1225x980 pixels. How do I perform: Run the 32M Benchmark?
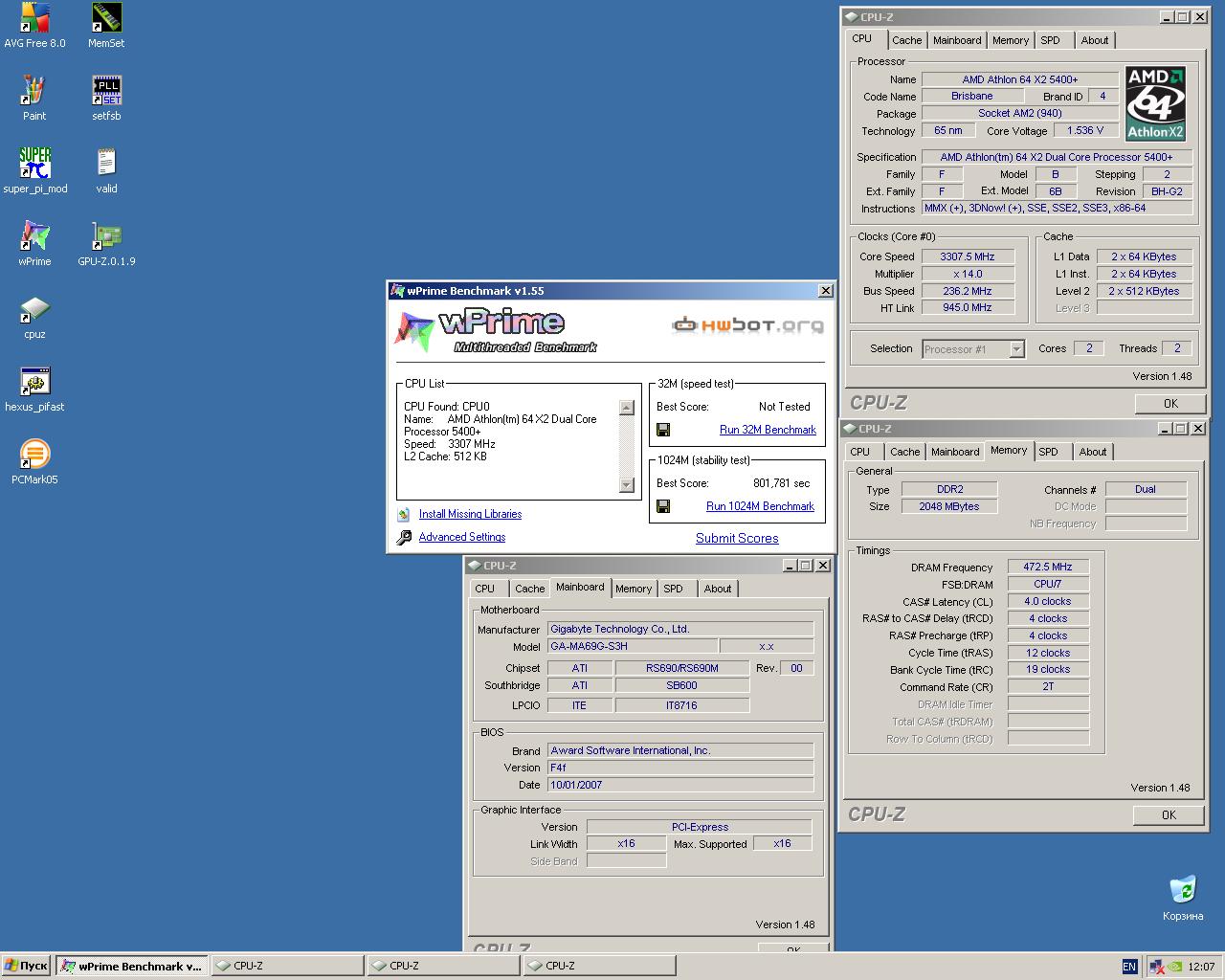[768, 430]
